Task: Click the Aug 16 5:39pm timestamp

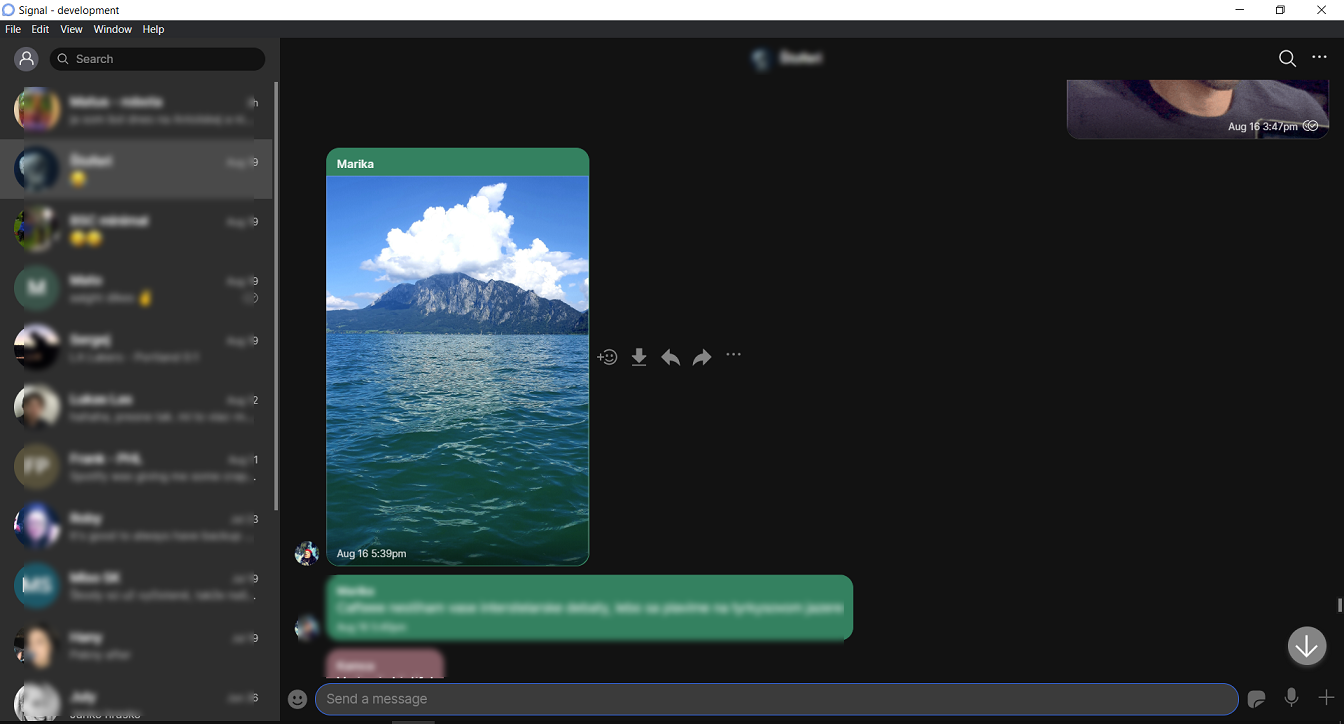Action: pyautogui.click(x=372, y=553)
